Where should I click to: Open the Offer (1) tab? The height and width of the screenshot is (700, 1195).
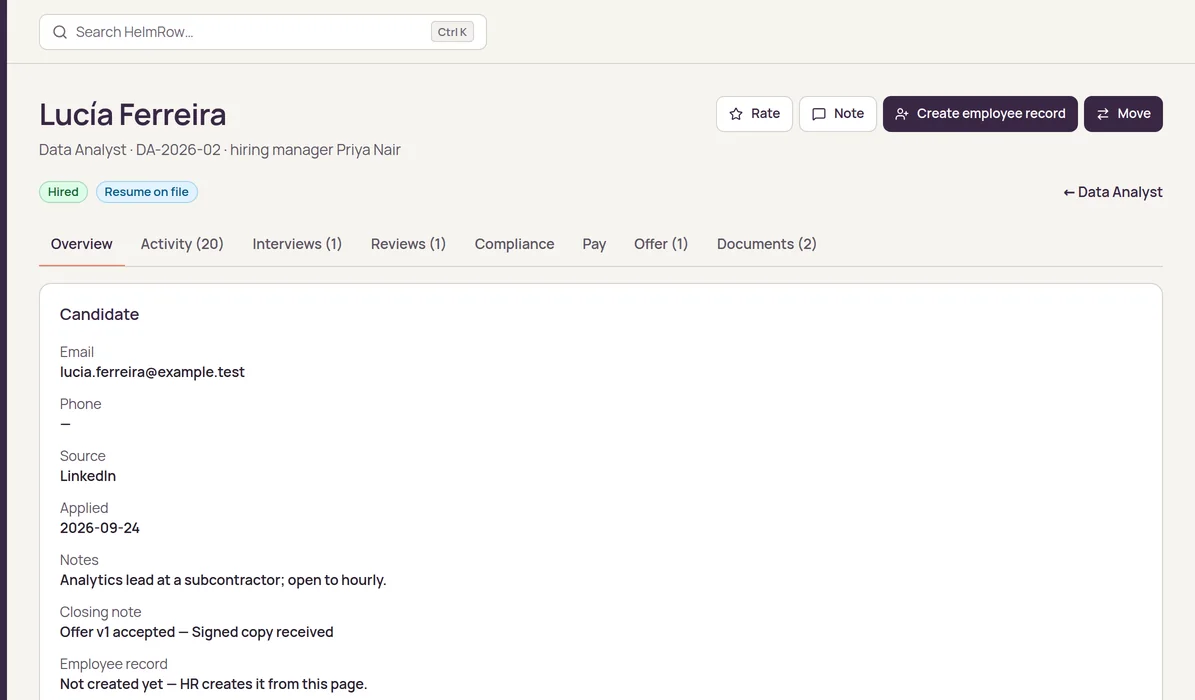661,244
